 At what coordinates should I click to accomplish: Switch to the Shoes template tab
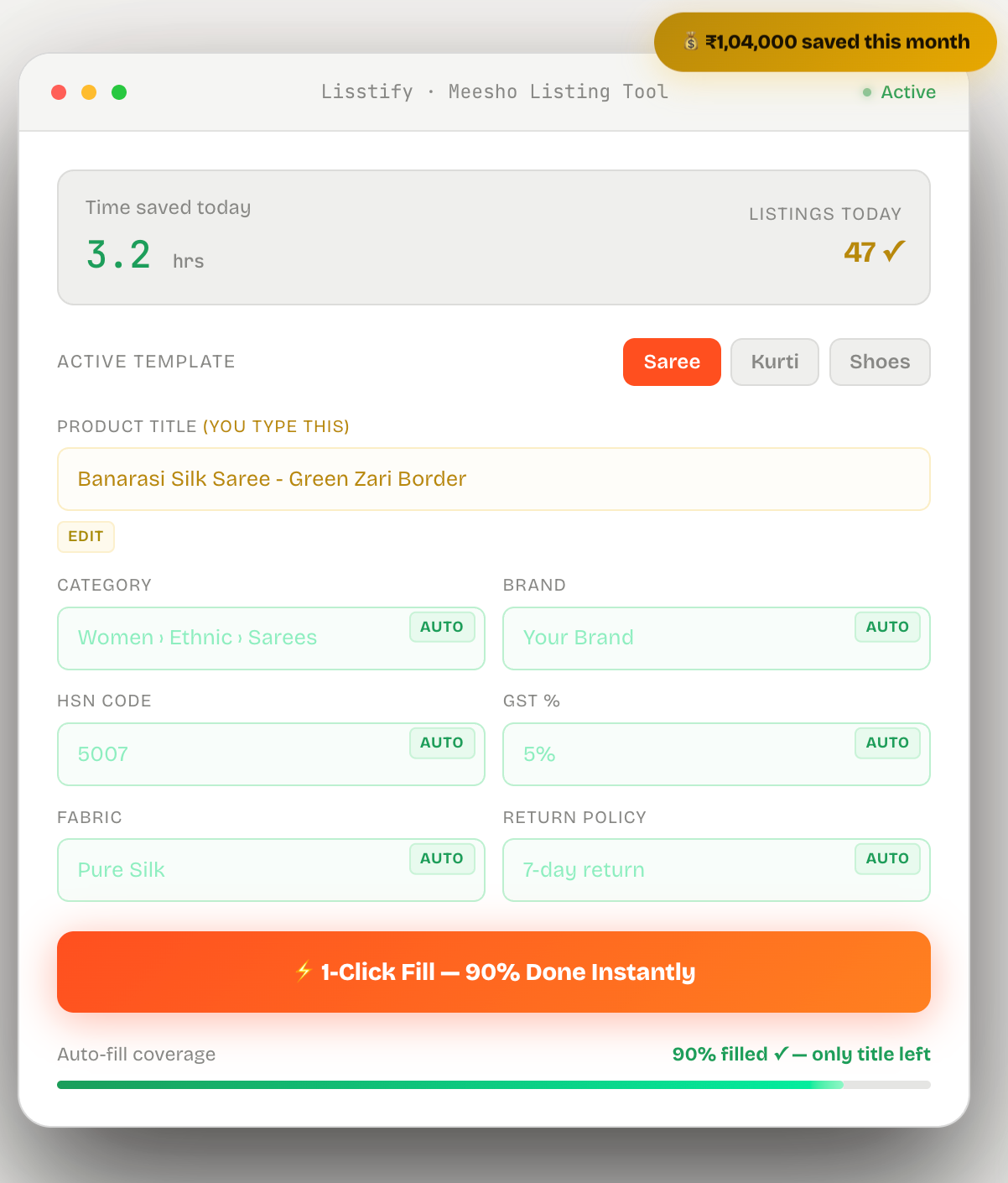(x=879, y=362)
